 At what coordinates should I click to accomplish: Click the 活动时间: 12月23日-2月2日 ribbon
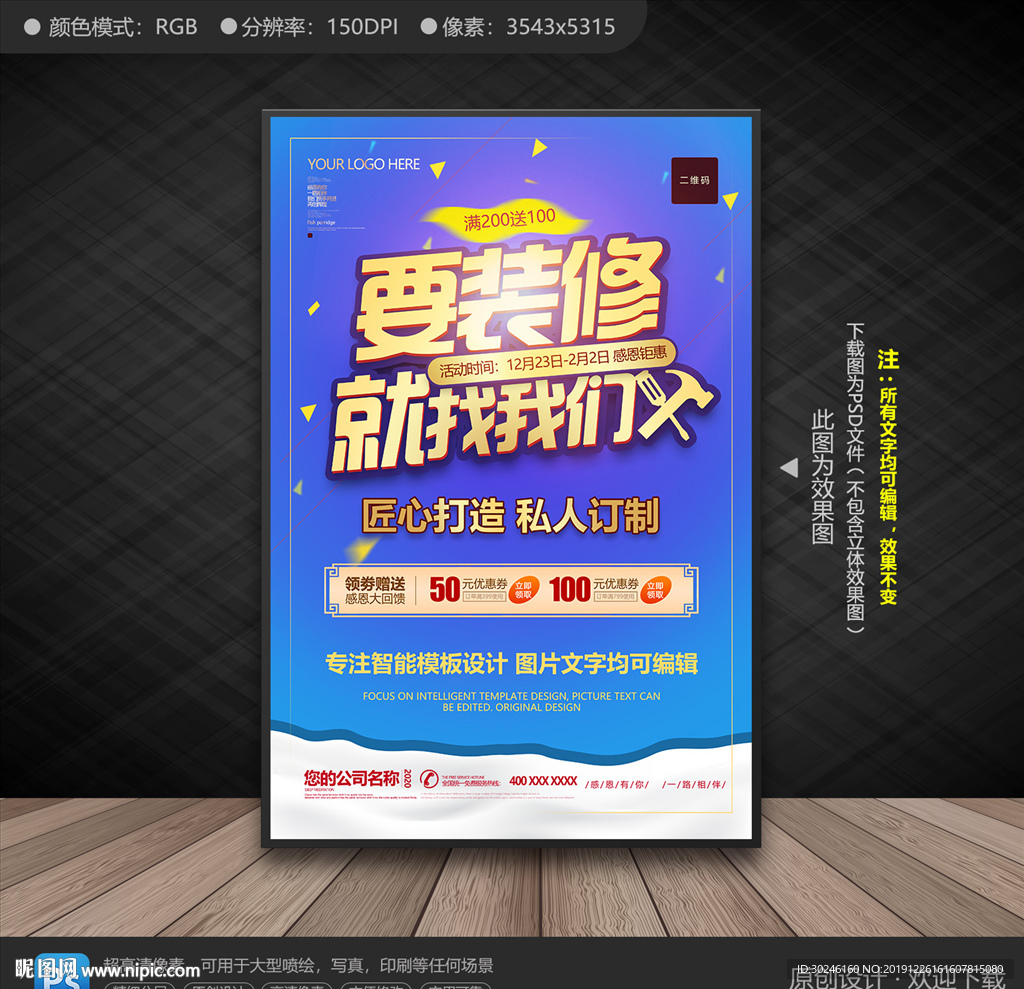click(x=552, y=361)
